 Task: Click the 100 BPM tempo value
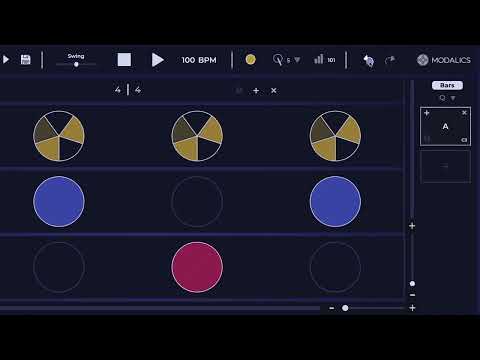click(199, 60)
